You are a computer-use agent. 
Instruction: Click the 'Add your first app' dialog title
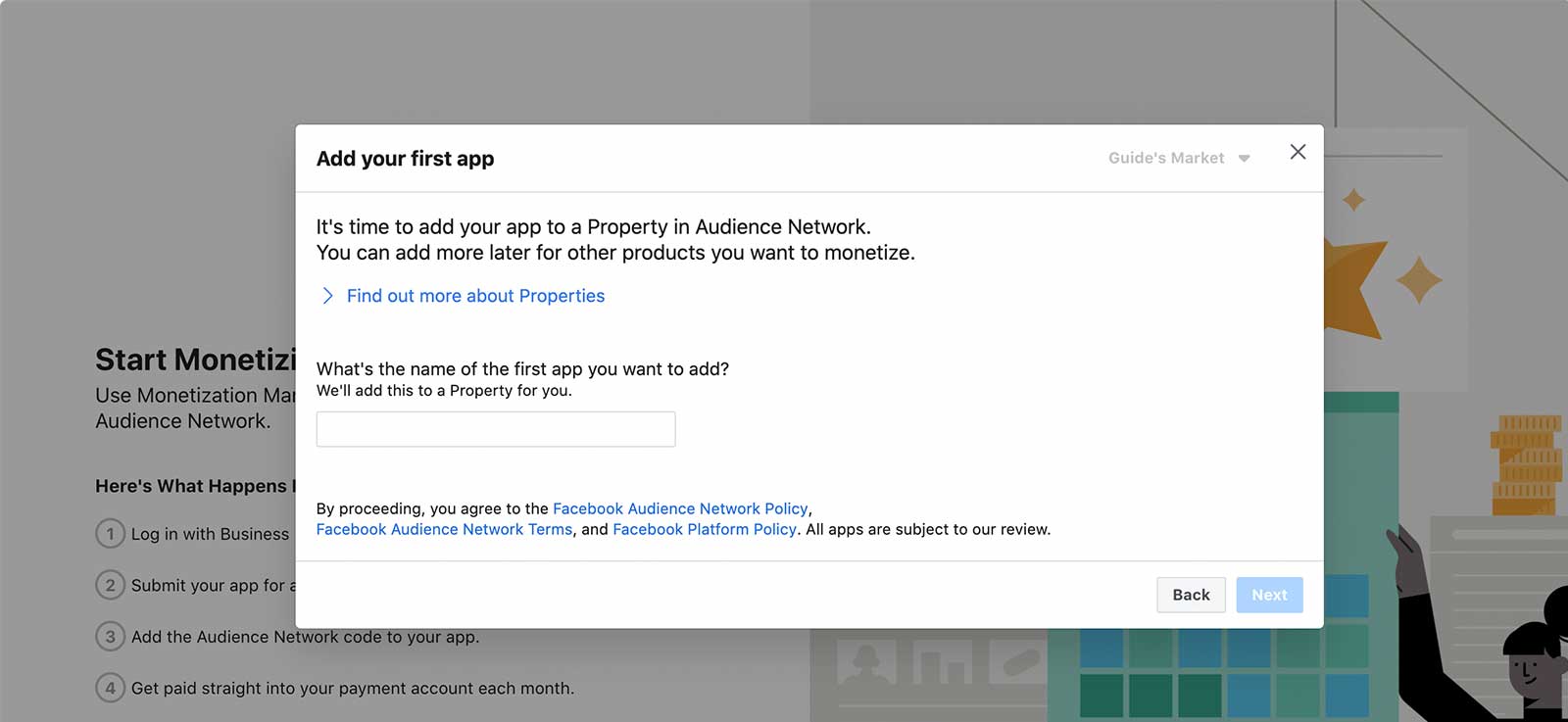pyautogui.click(x=405, y=159)
